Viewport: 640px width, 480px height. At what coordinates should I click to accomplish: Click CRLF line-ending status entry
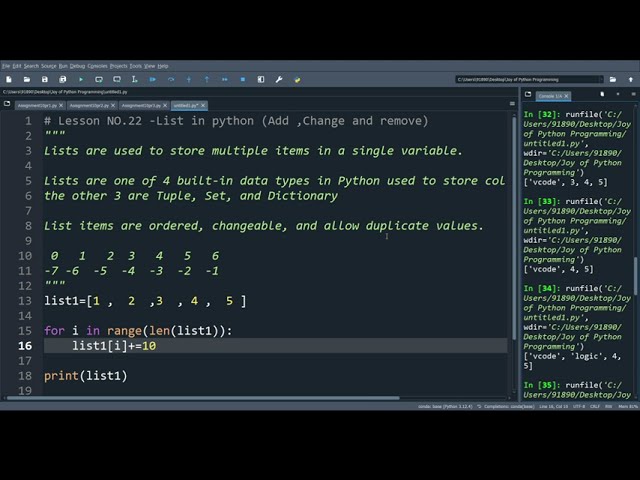tap(595, 407)
